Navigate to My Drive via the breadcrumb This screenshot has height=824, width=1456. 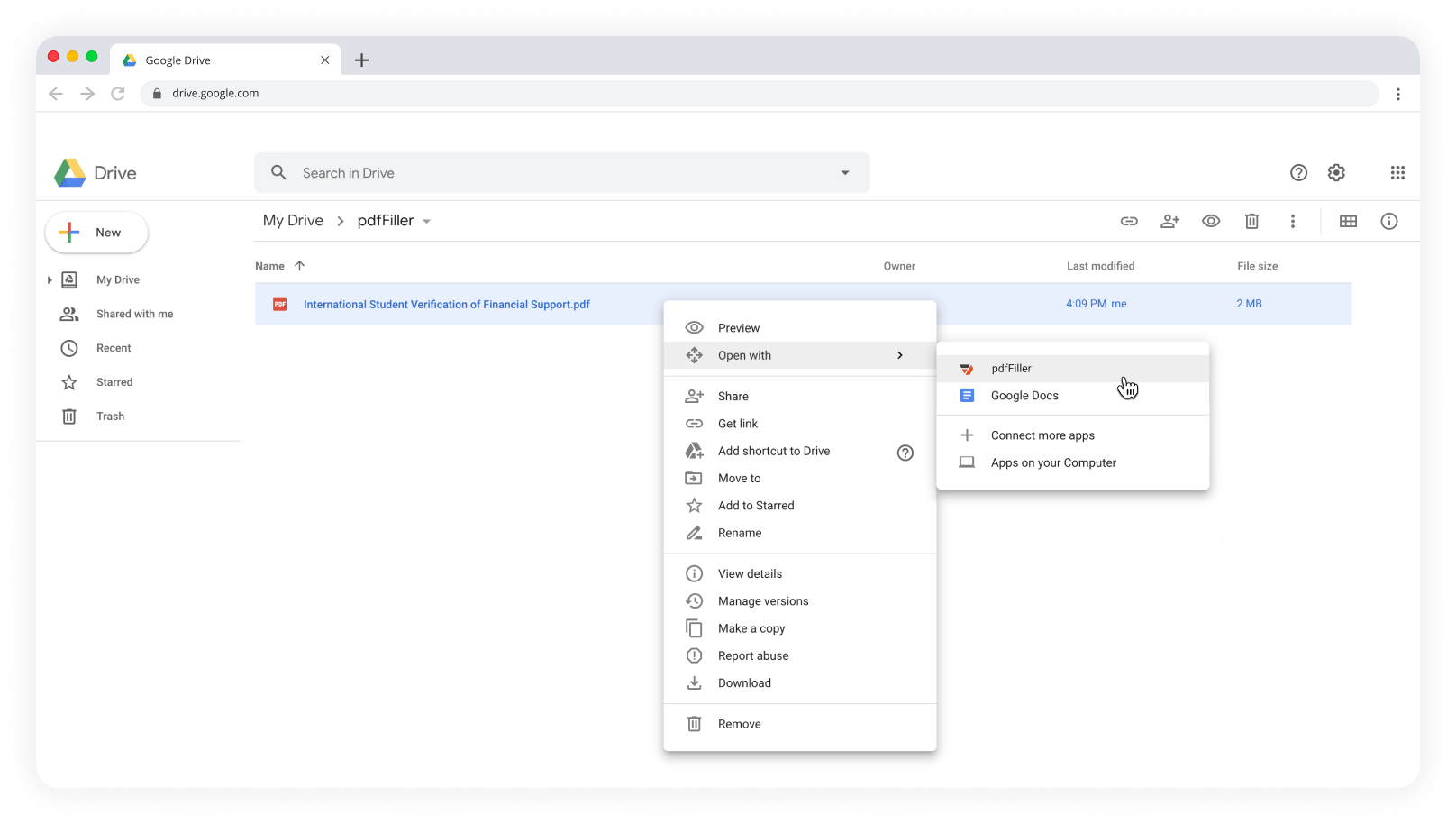[x=292, y=220]
